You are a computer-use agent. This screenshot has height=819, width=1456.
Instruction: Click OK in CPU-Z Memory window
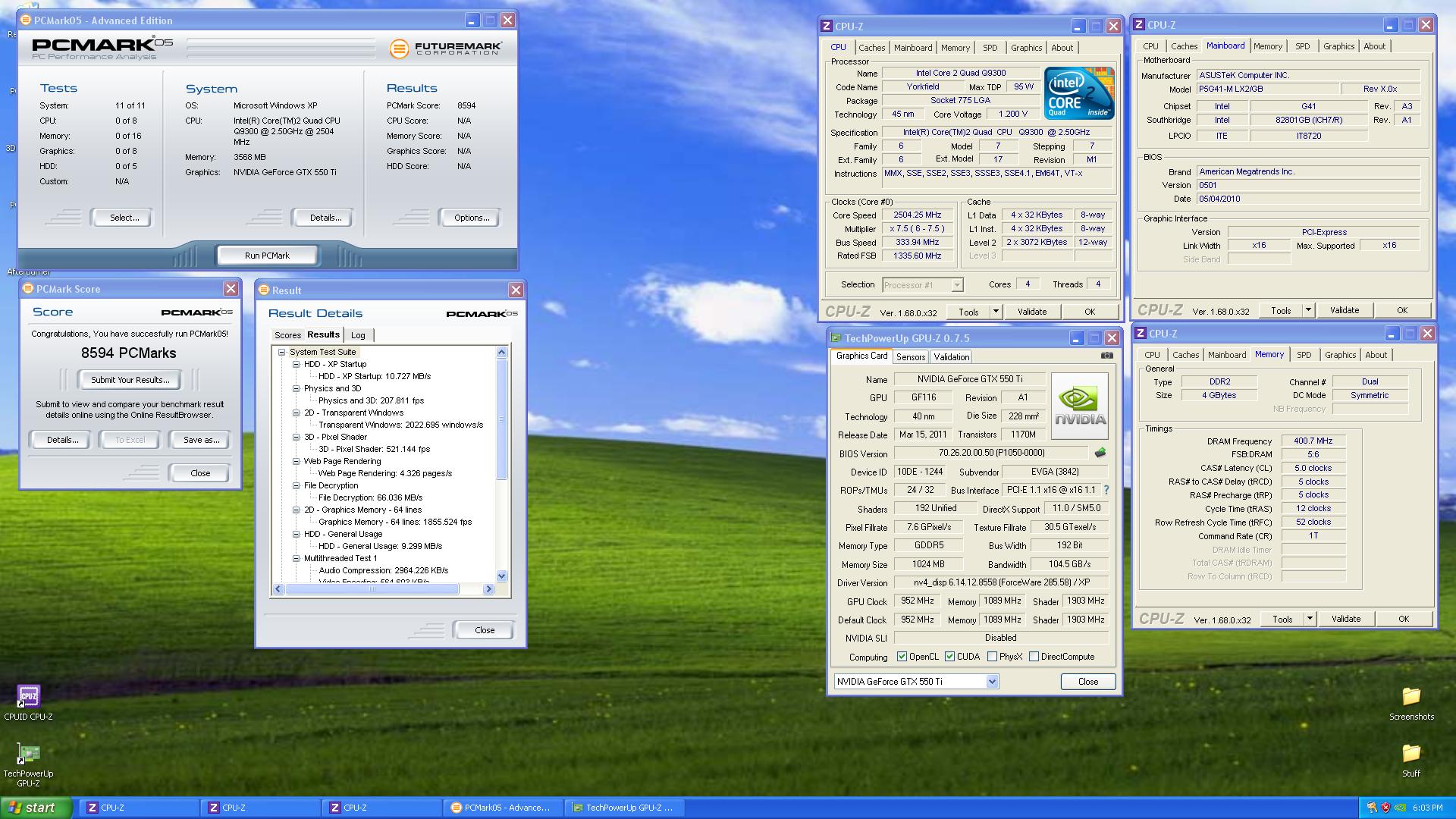click(x=1404, y=619)
